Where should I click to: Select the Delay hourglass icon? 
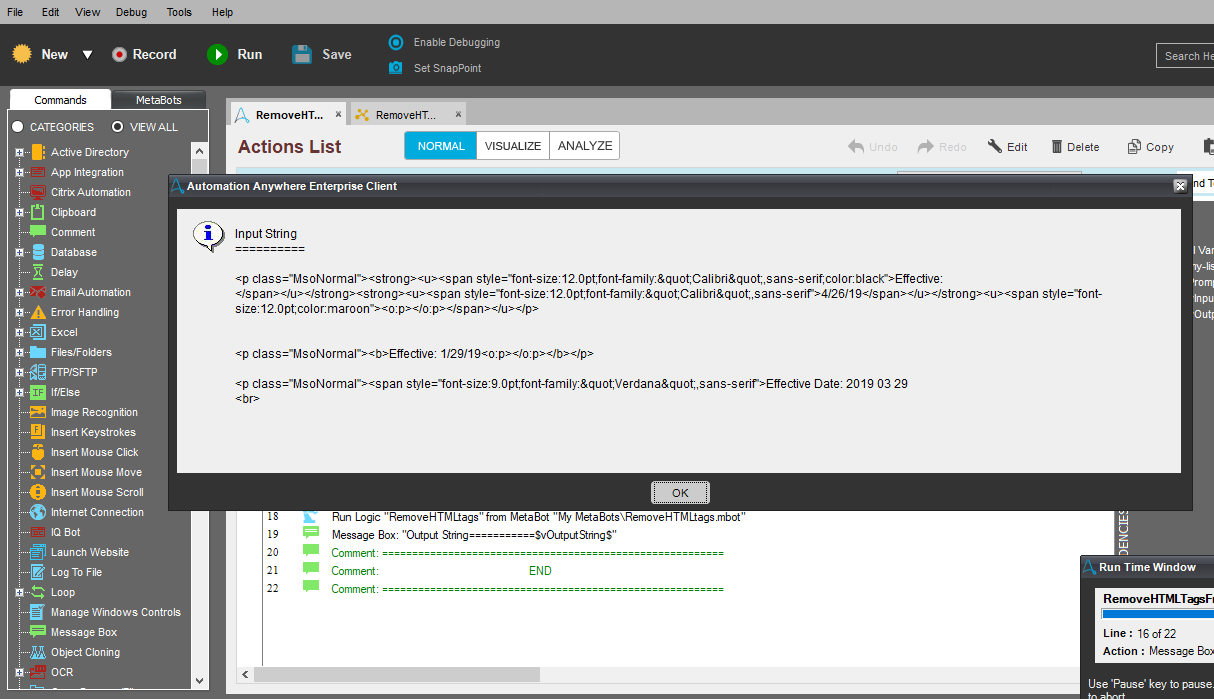pos(38,272)
